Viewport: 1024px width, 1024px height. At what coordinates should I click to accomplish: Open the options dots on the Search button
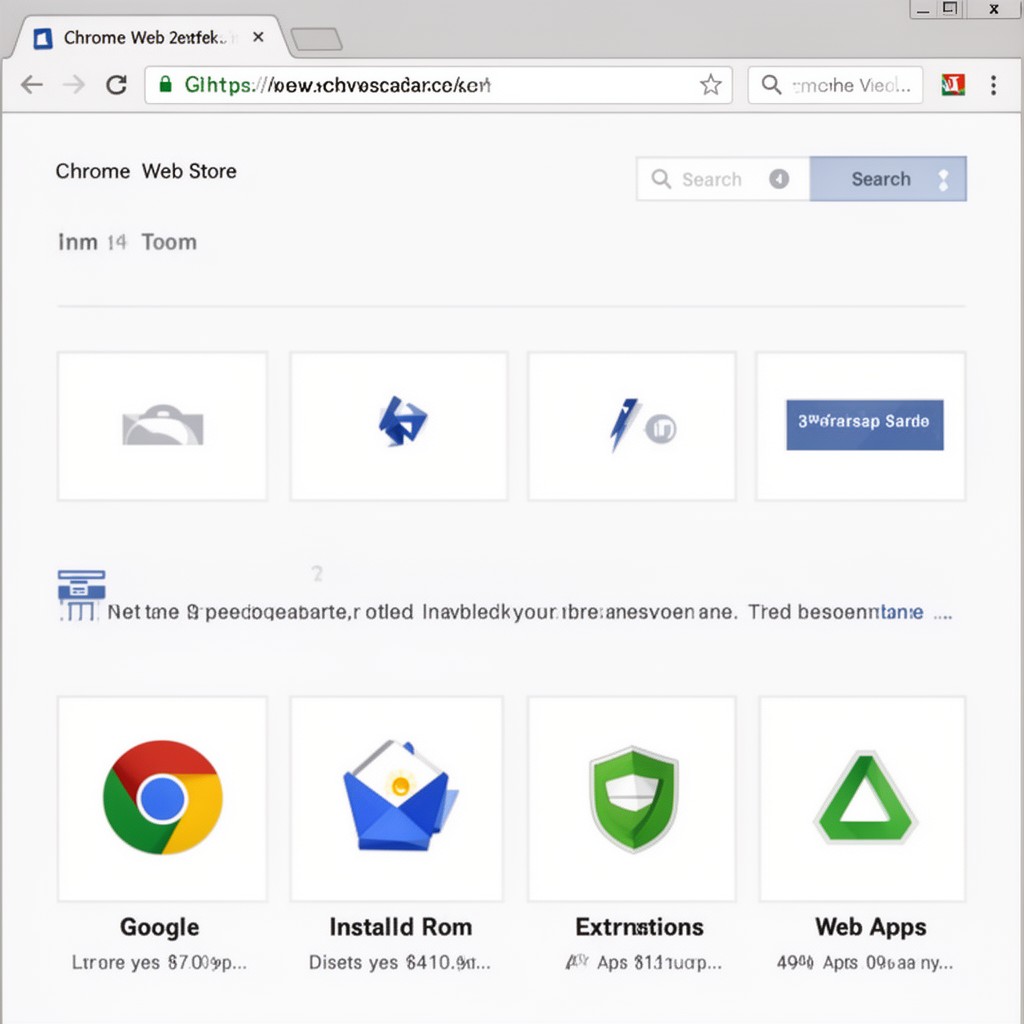[944, 180]
